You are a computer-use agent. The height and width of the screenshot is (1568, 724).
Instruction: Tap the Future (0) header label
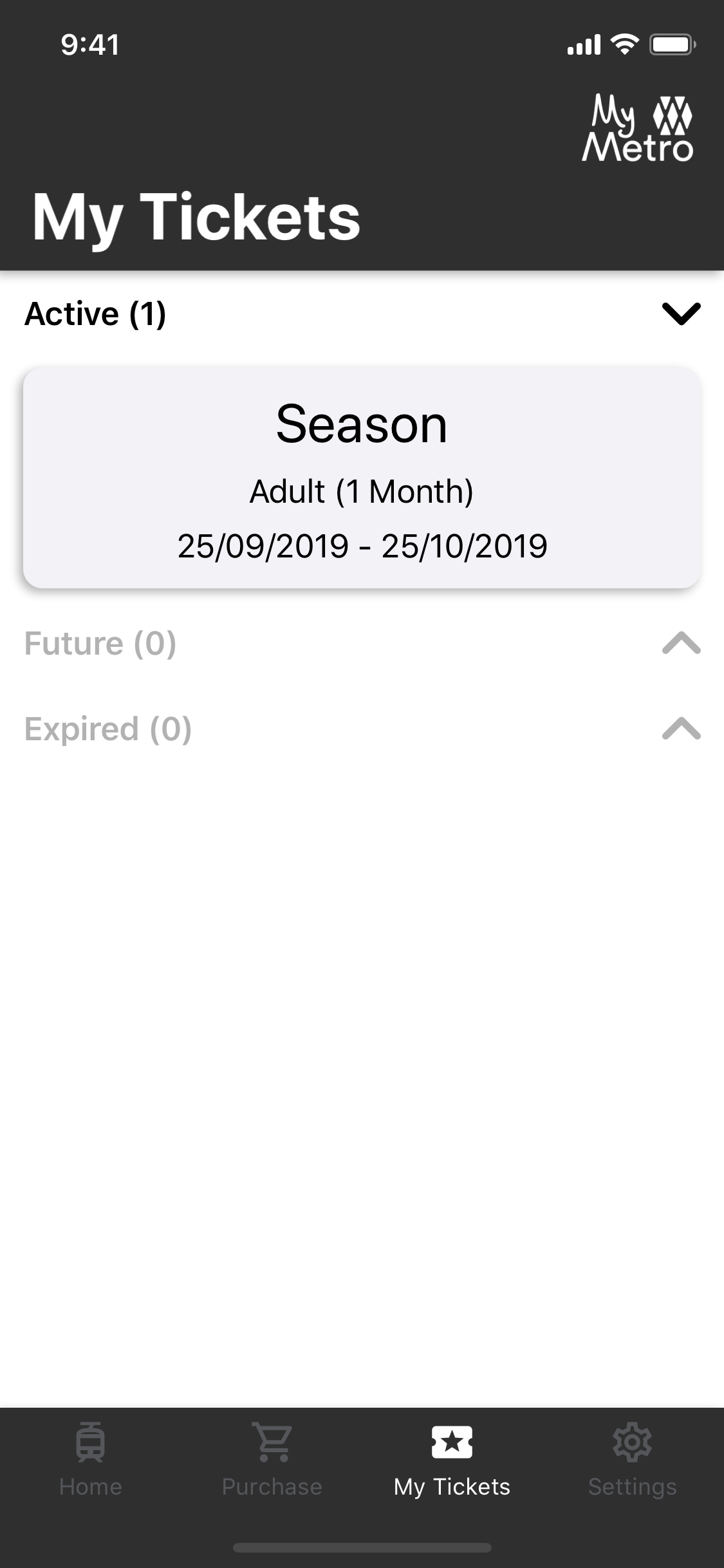[100, 643]
